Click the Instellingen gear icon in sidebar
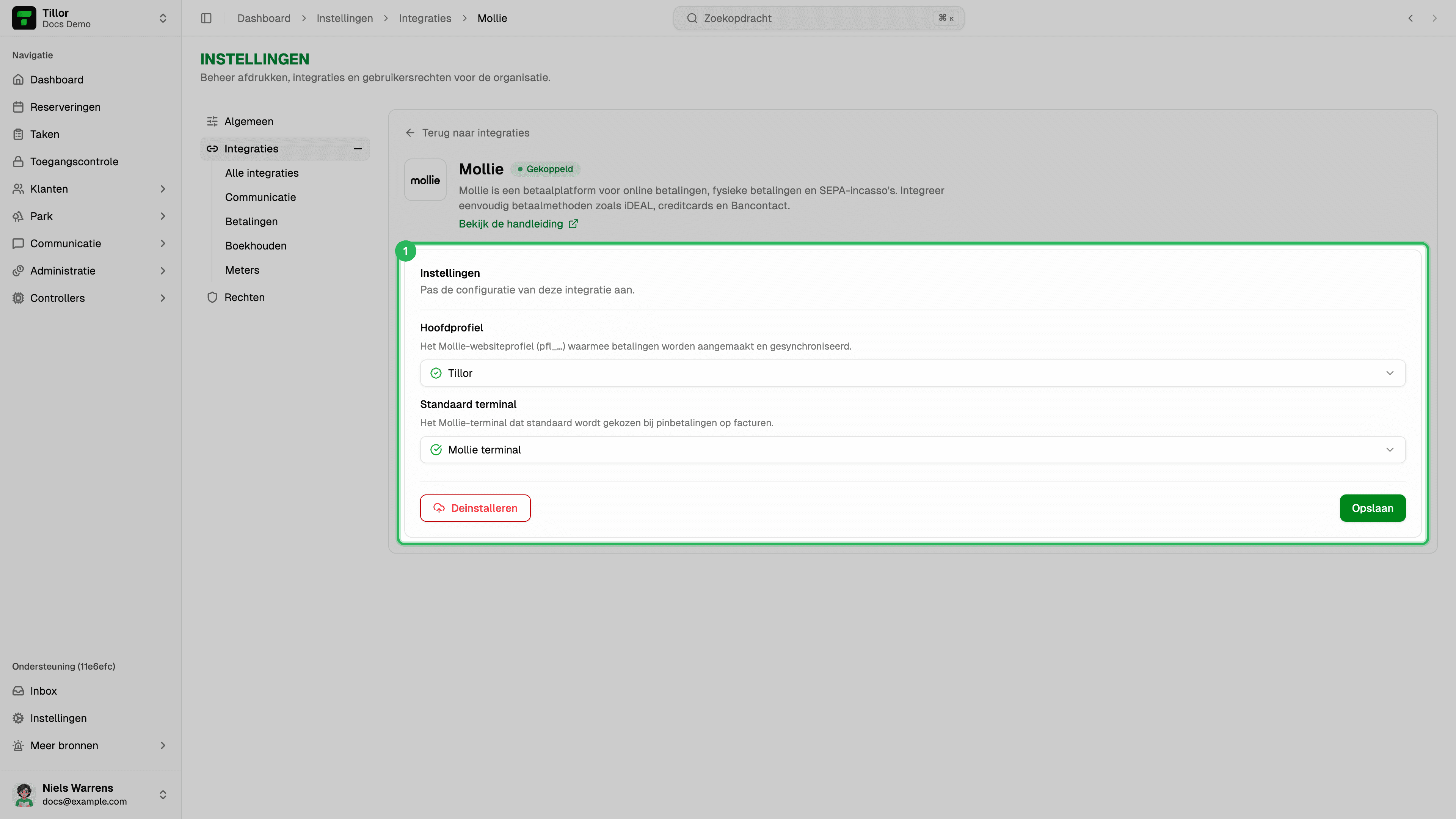 coord(18,719)
